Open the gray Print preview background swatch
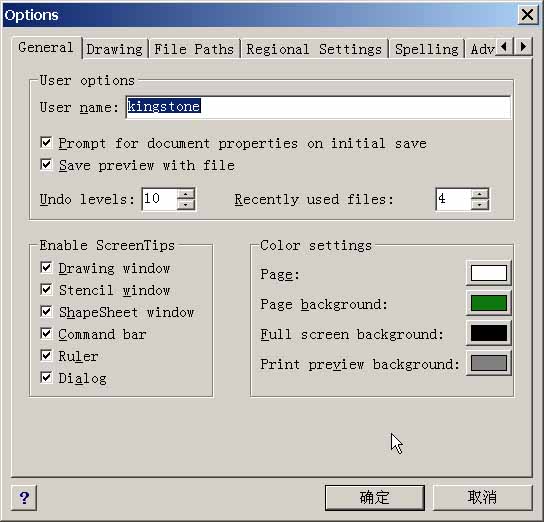This screenshot has width=544, height=522. [x=488, y=363]
